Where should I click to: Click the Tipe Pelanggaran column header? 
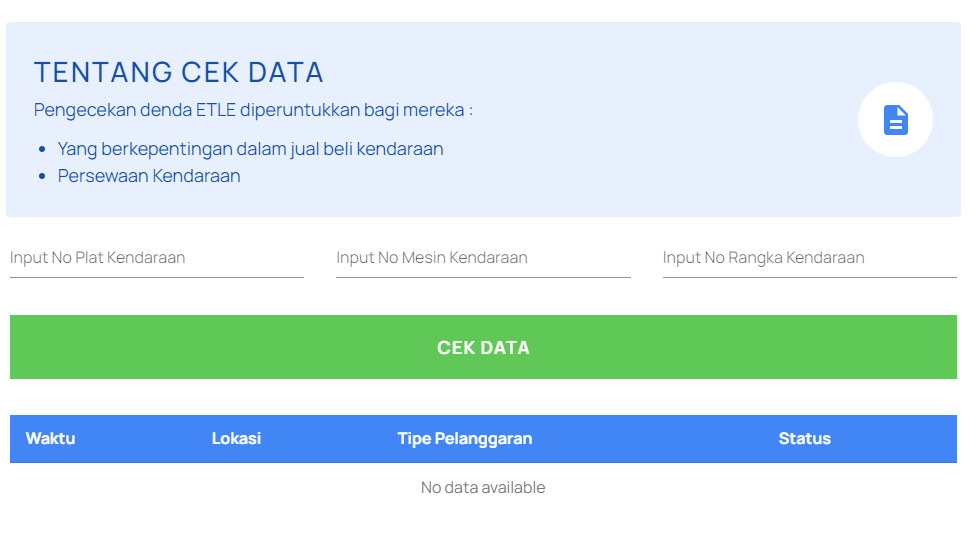464,439
